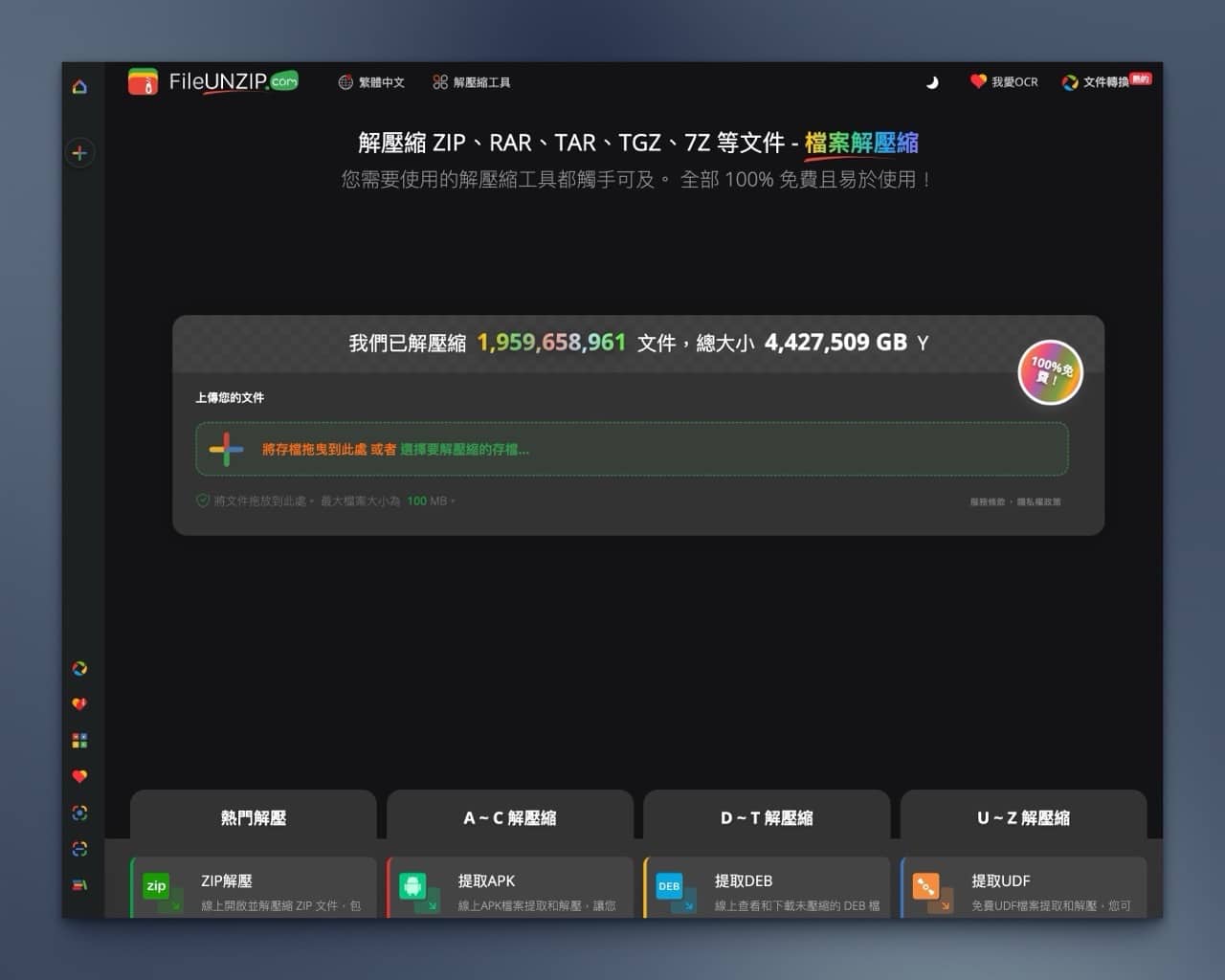Open the 提取UDF tool card

[1023, 888]
